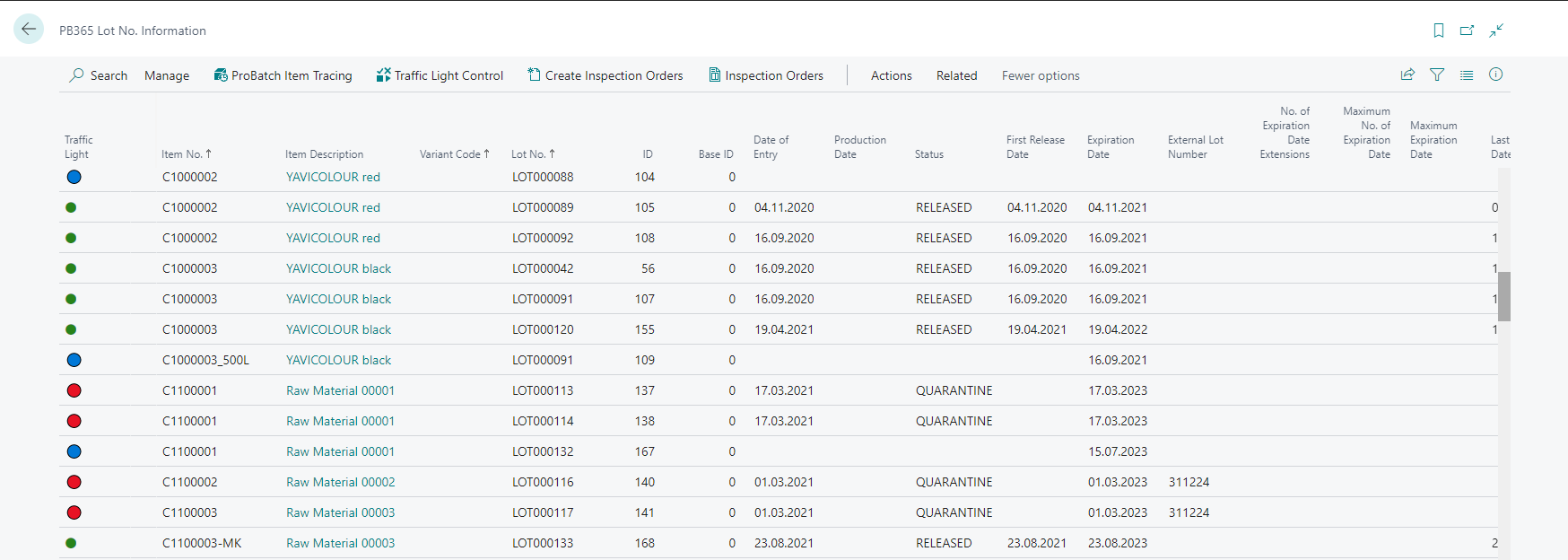Viewport: 1568px width, 560px height.
Task: Bookmark this page with bookmark icon
Action: [x=1439, y=31]
